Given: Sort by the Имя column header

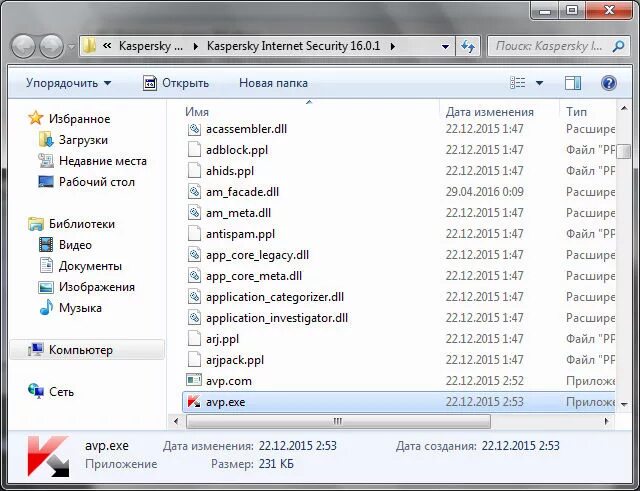Looking at the screenshot, I should click(197, 112).
